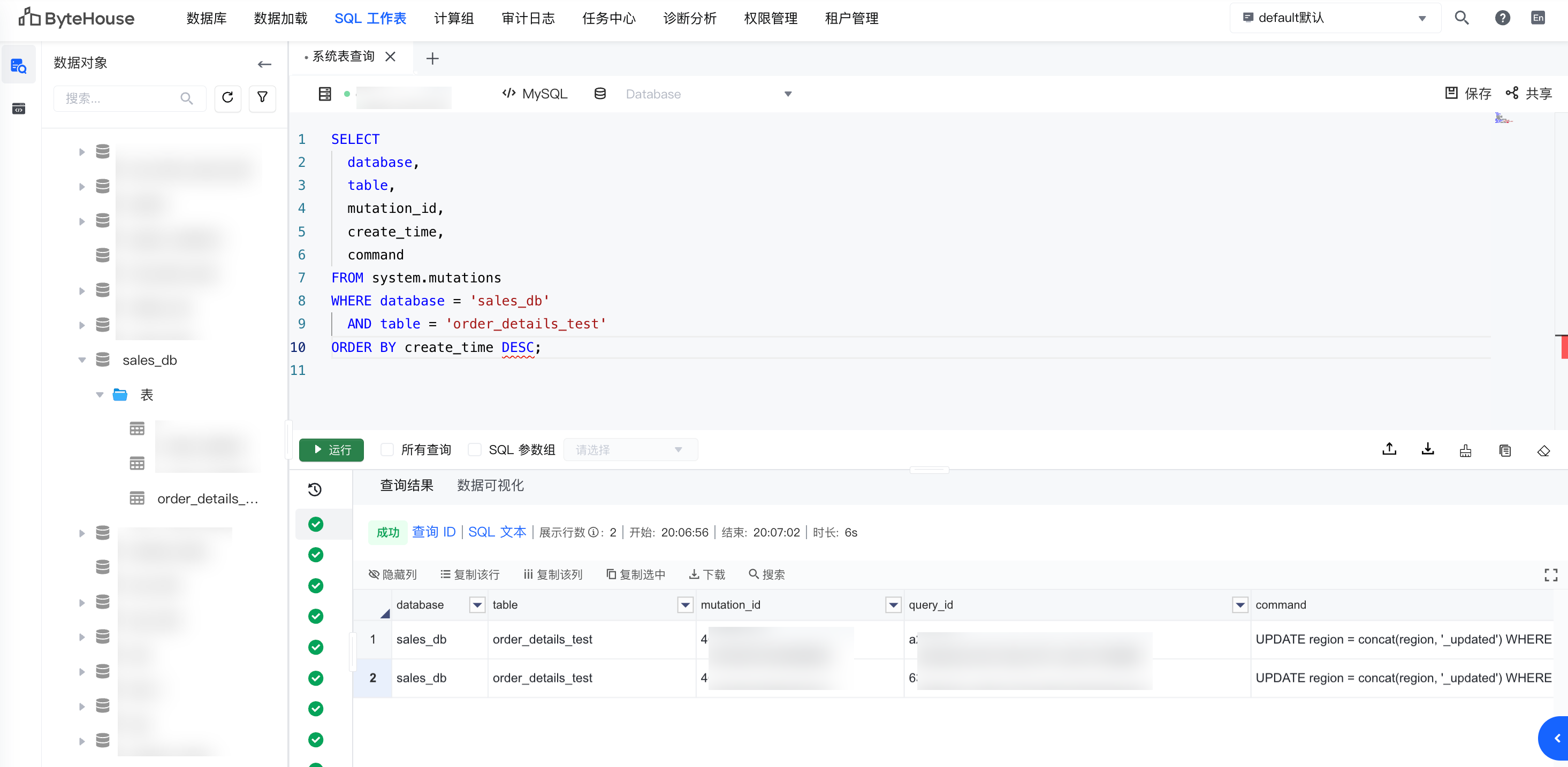
Task: Collapse the sales_db database tree node
Action: point(82,360)
